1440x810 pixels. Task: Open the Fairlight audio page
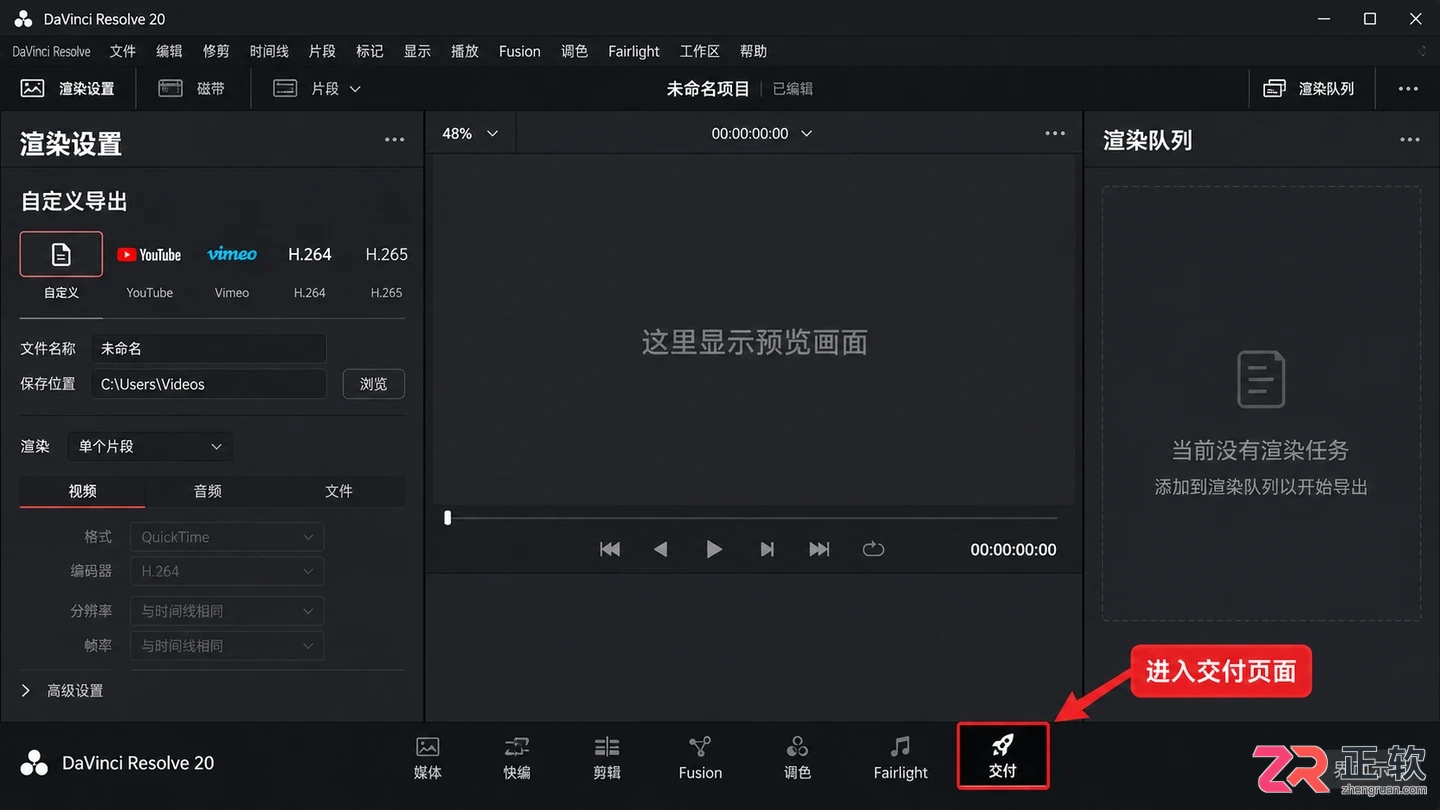coord(901,758)
